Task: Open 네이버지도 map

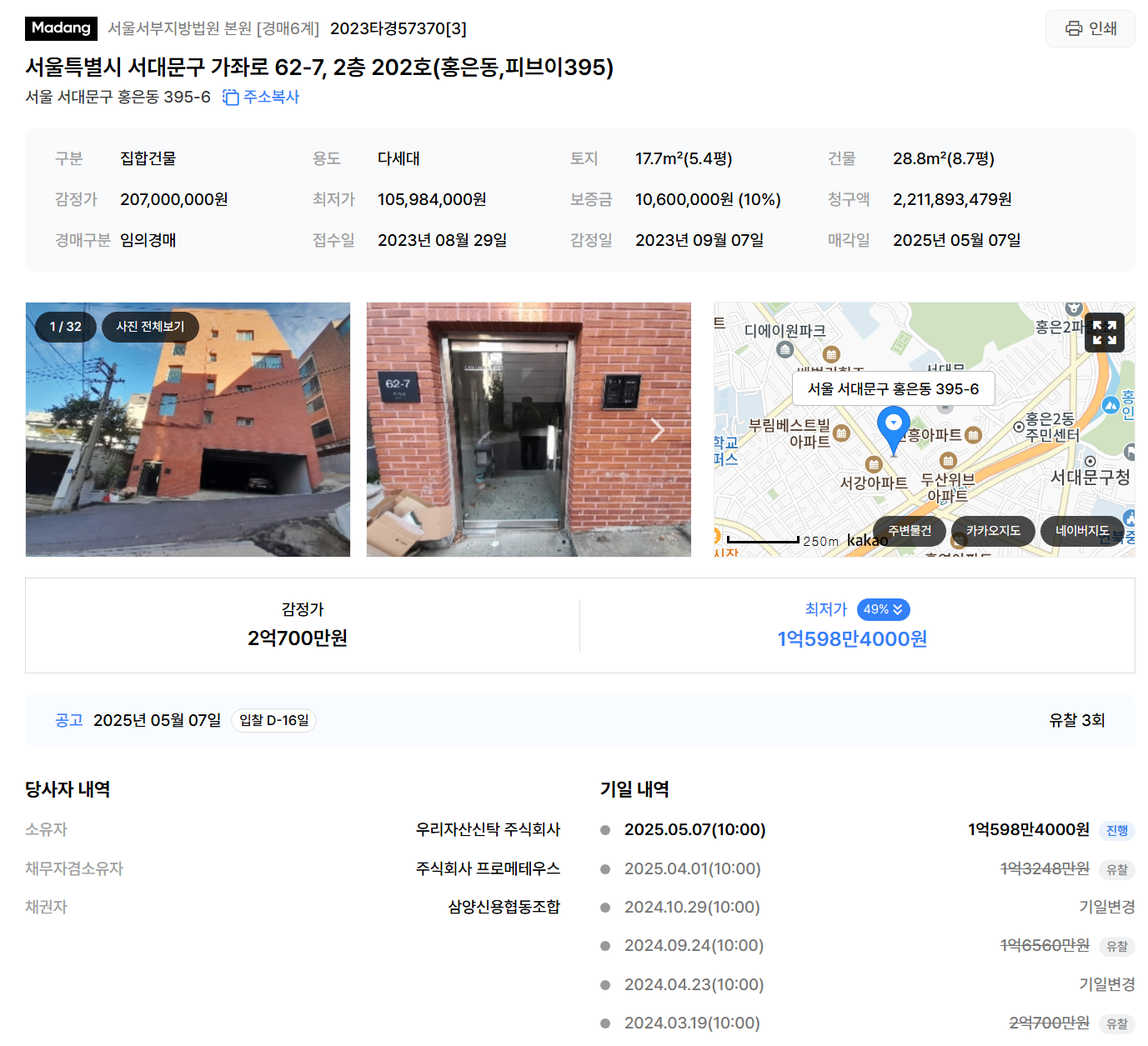Action: pyautogui.click(x=1082, y=531)
